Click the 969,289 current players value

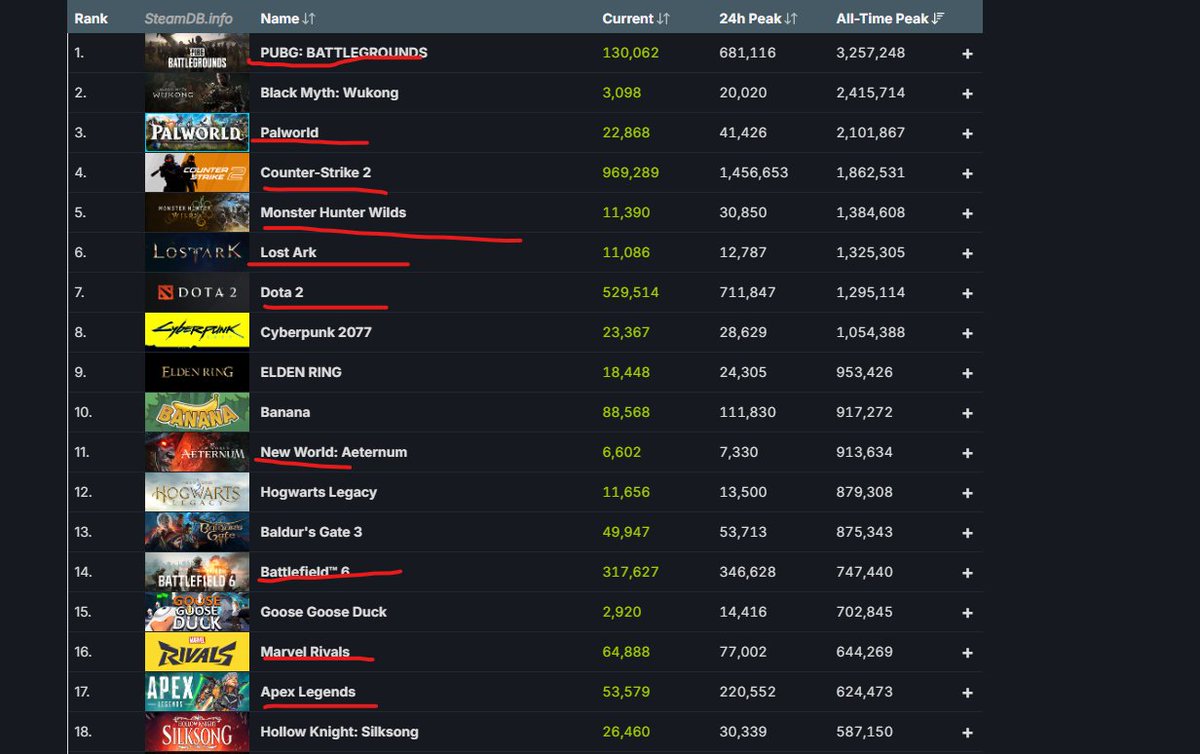click(x=631, y=172)
